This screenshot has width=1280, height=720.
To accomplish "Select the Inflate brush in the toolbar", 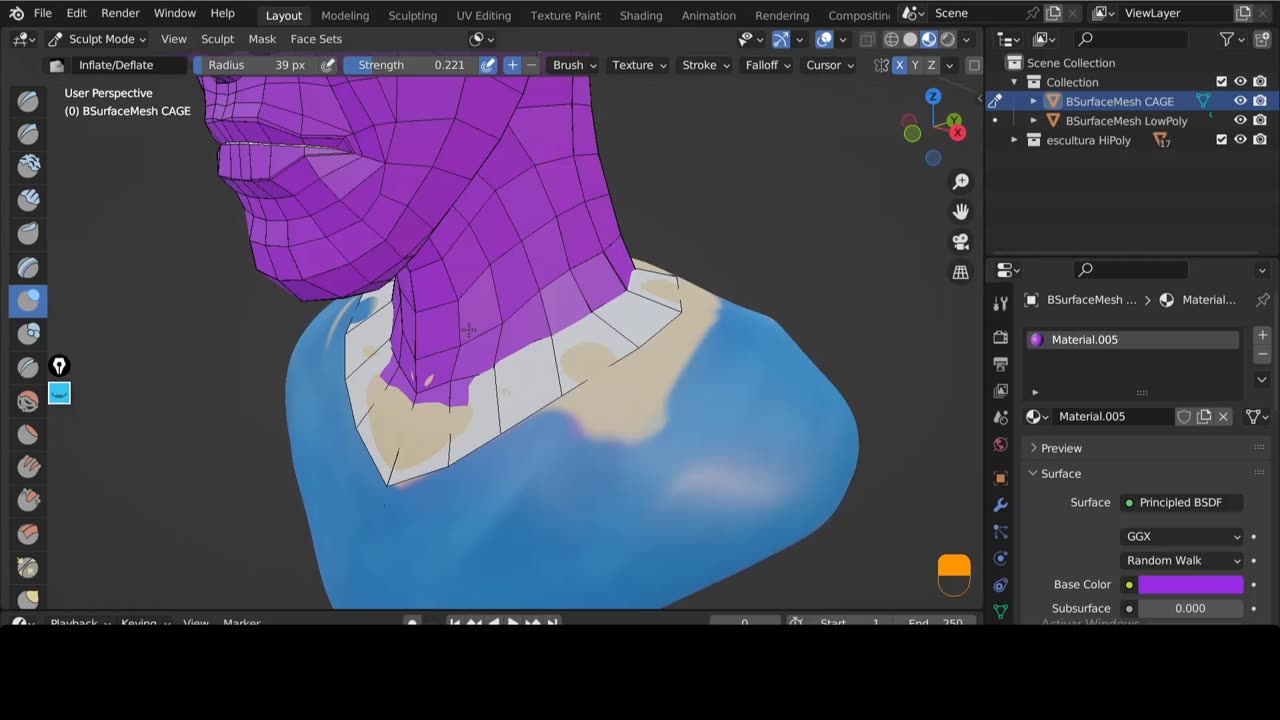I will click(x=28, y=300).
